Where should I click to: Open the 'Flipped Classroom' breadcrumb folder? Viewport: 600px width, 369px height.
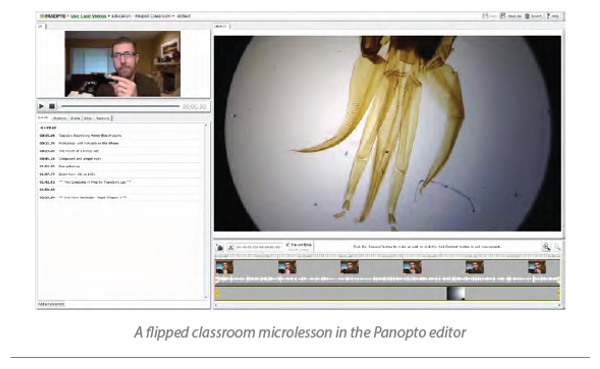click(153, 16)
